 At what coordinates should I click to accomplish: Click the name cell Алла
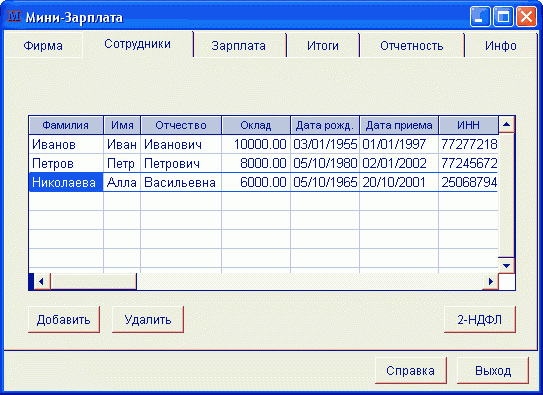[122, 182]
